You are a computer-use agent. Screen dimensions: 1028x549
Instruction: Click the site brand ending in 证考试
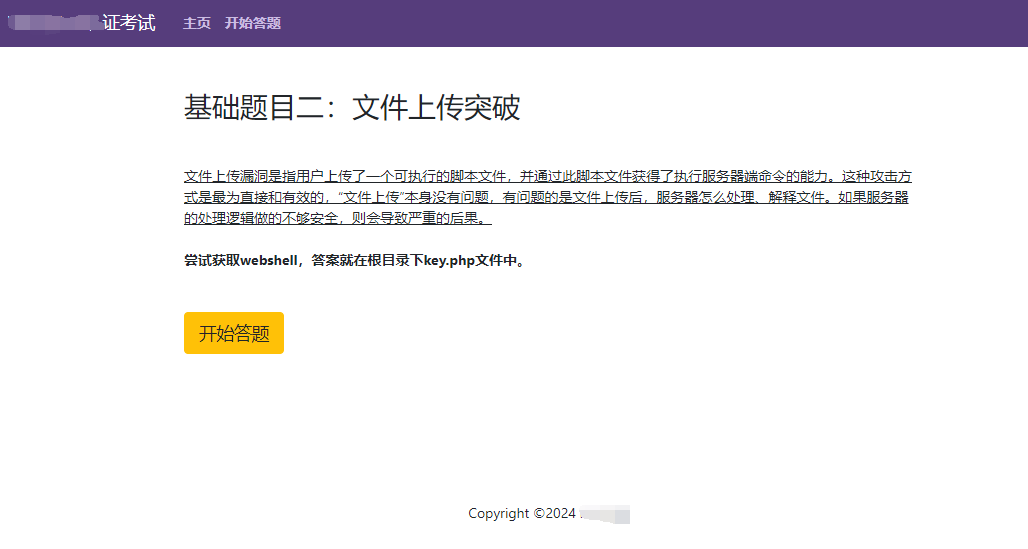(x=82, y=22)
